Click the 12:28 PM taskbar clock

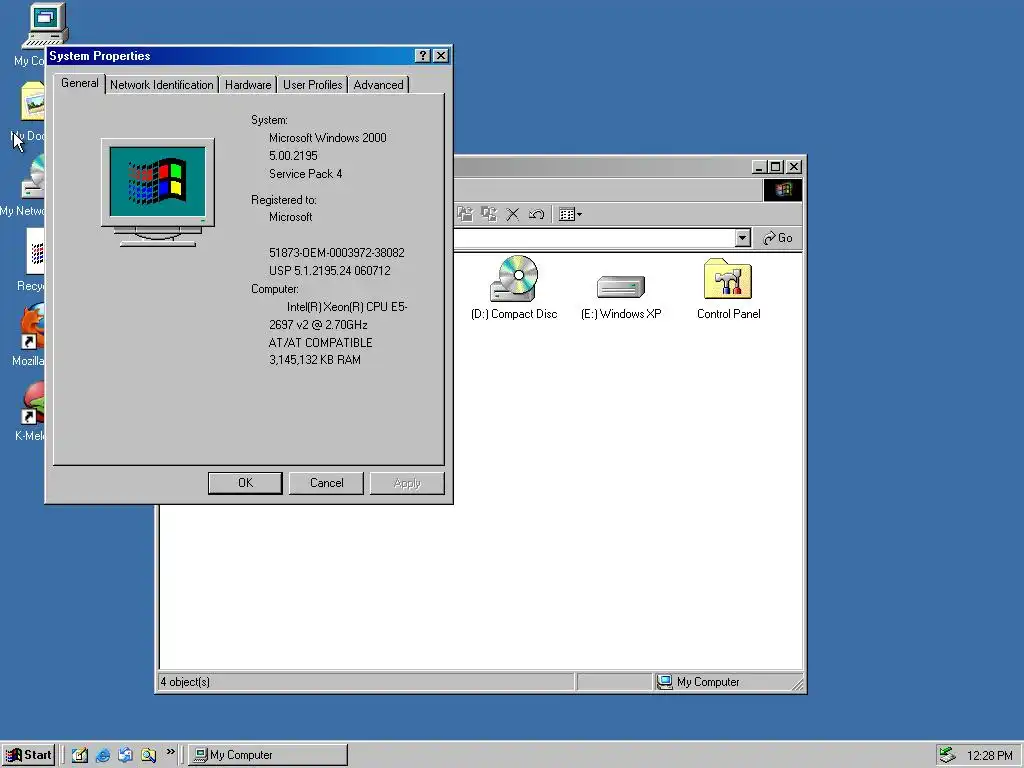[989, 756]
